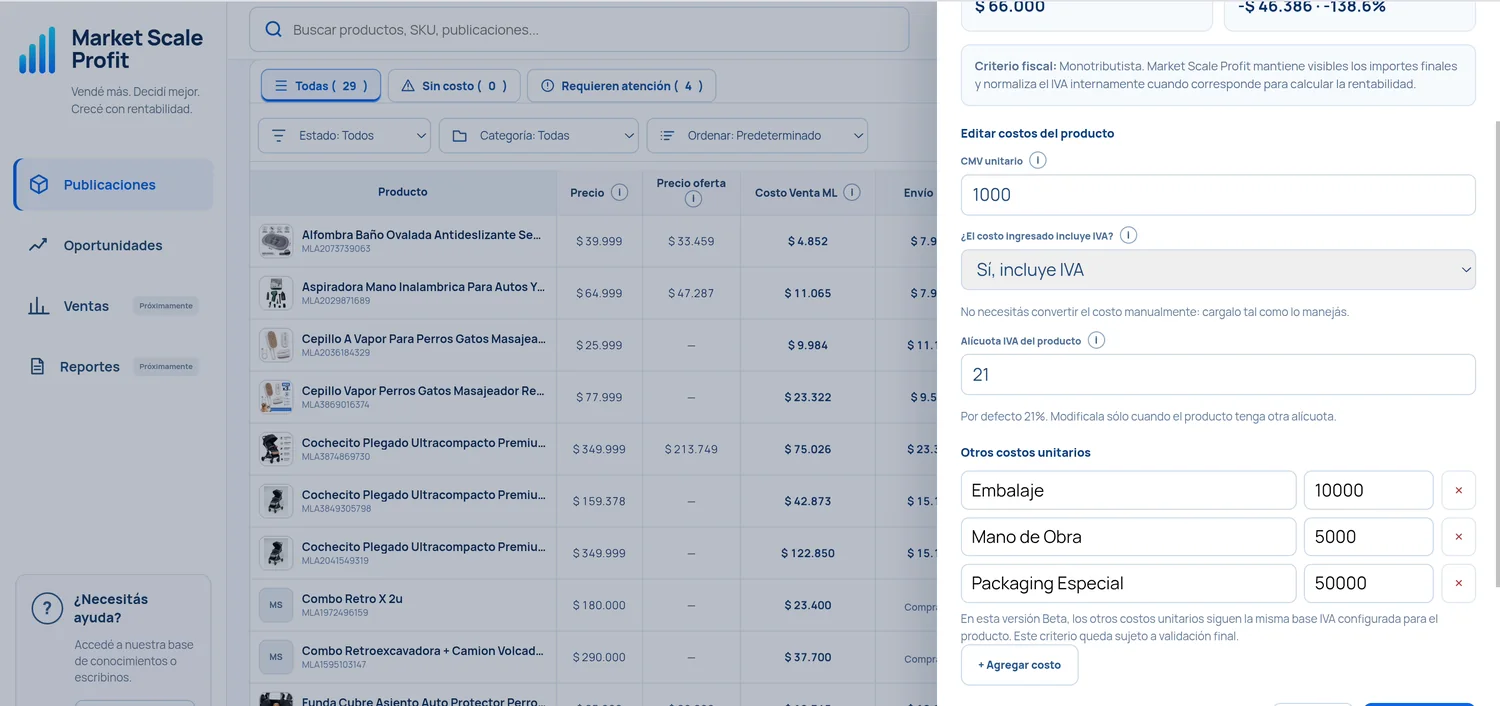1500x706 pixels.
Task: Click the Packaging Especial amount 50000
Action: 1369,583
